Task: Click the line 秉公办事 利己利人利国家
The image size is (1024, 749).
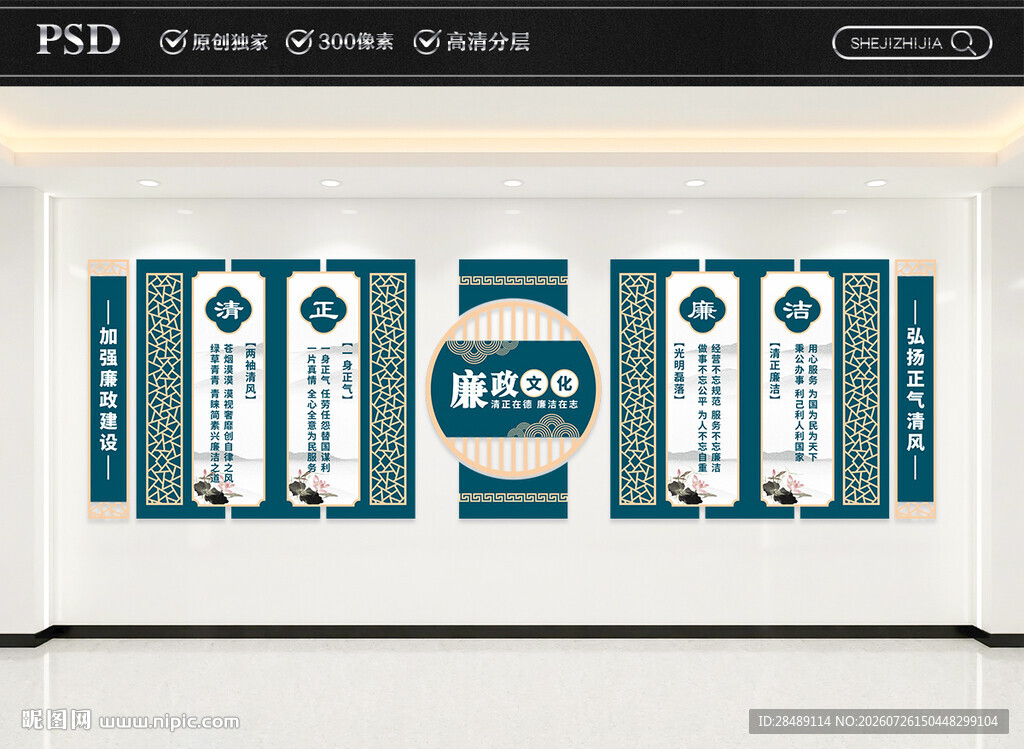Action: (x=799, y=403)
